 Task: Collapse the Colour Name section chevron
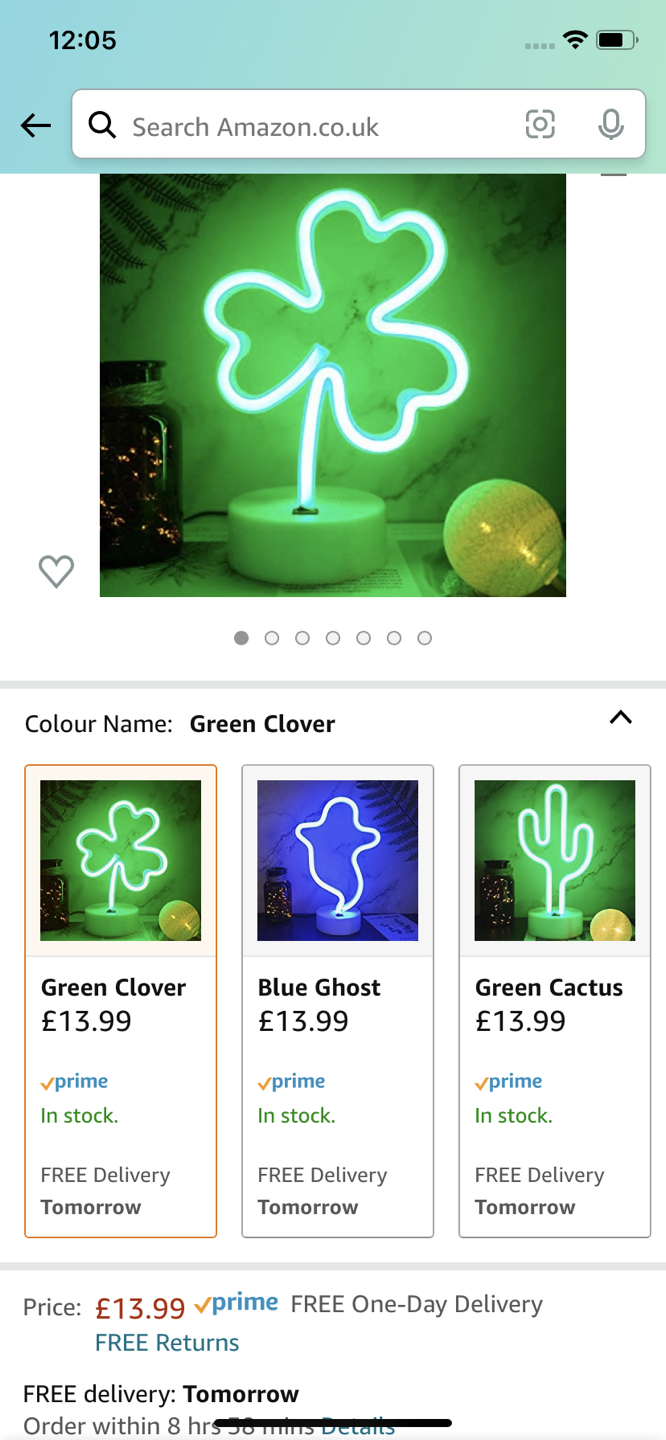pos(621,717)
